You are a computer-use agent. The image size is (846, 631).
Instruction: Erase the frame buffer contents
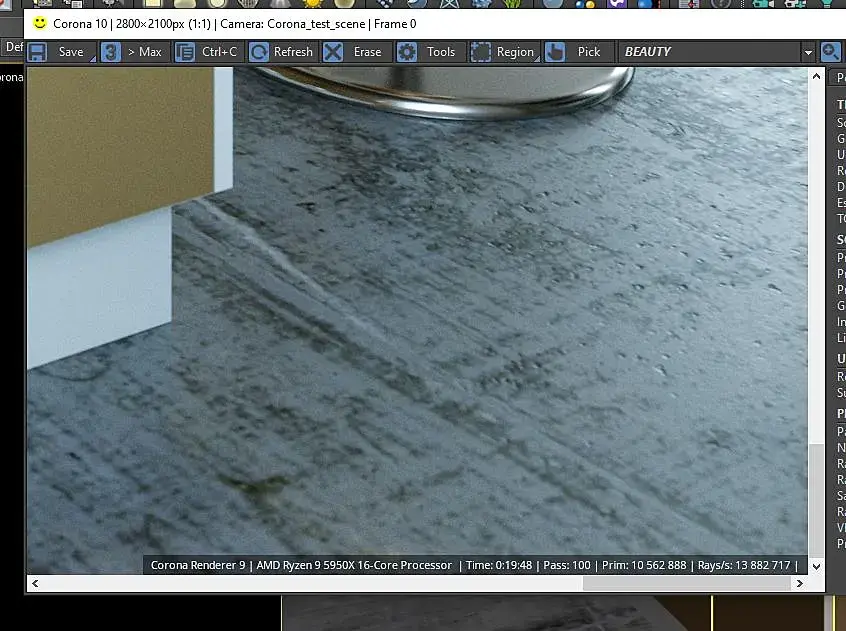coord(357,52)
